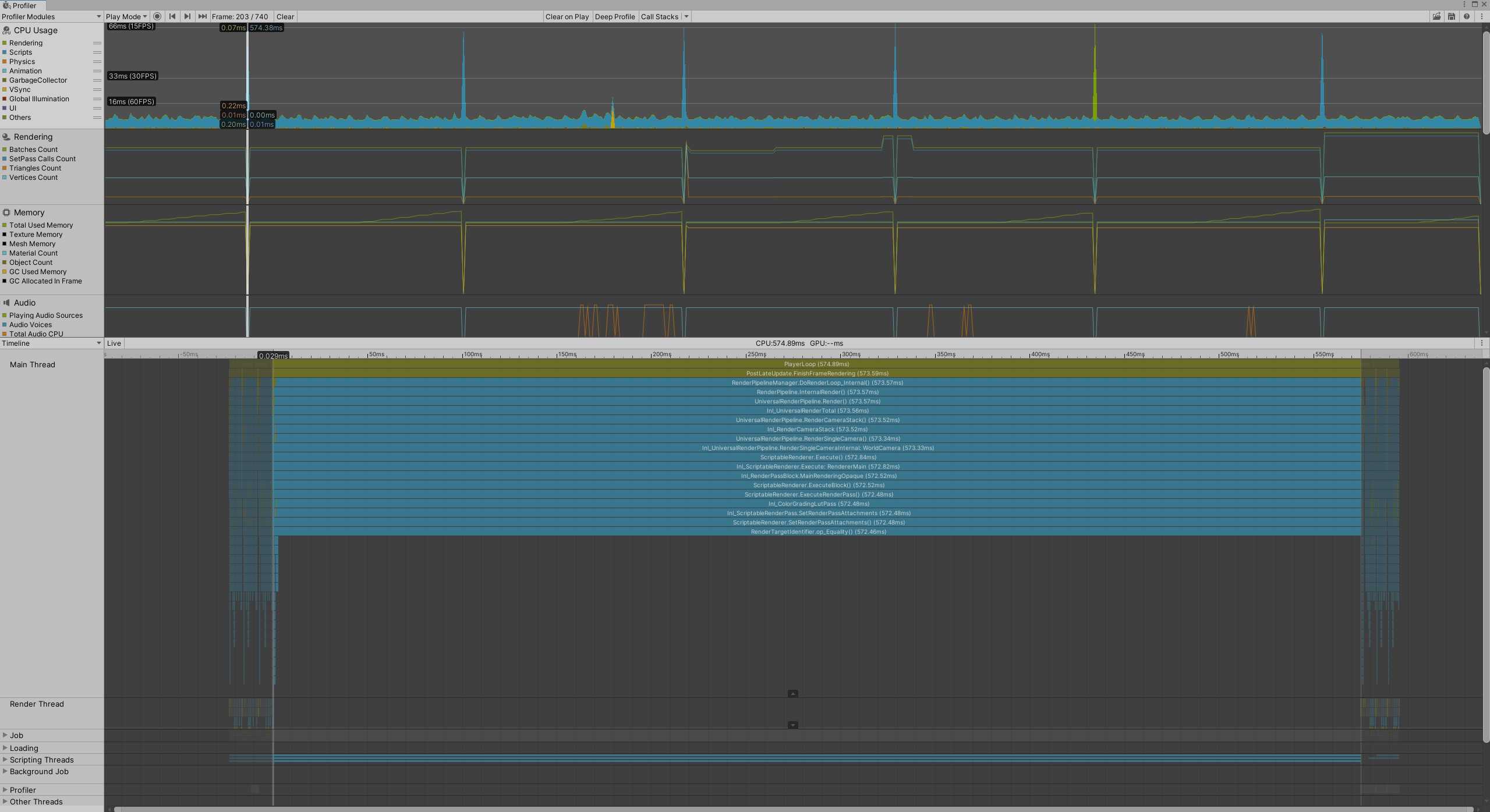Toggle the Record button in the toolbar
Screen dimensions: 1490x812
click(x=157, y=16)
